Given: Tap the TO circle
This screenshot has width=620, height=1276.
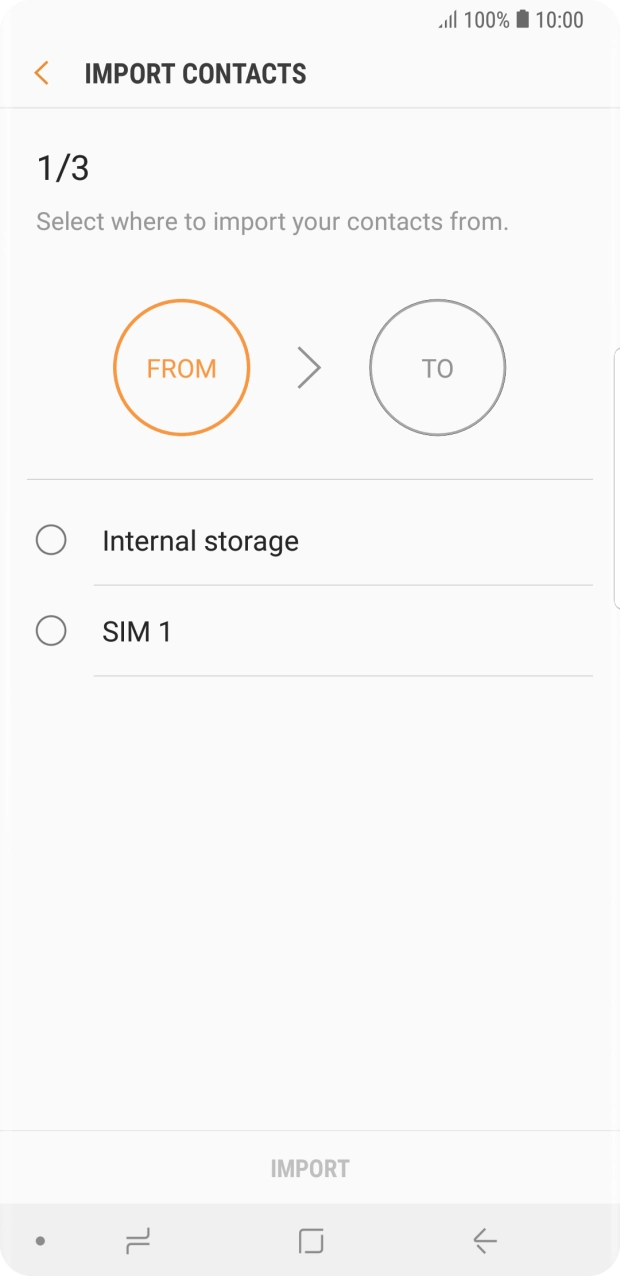Looking at the screenshot, I should click(x=437, y=368).
